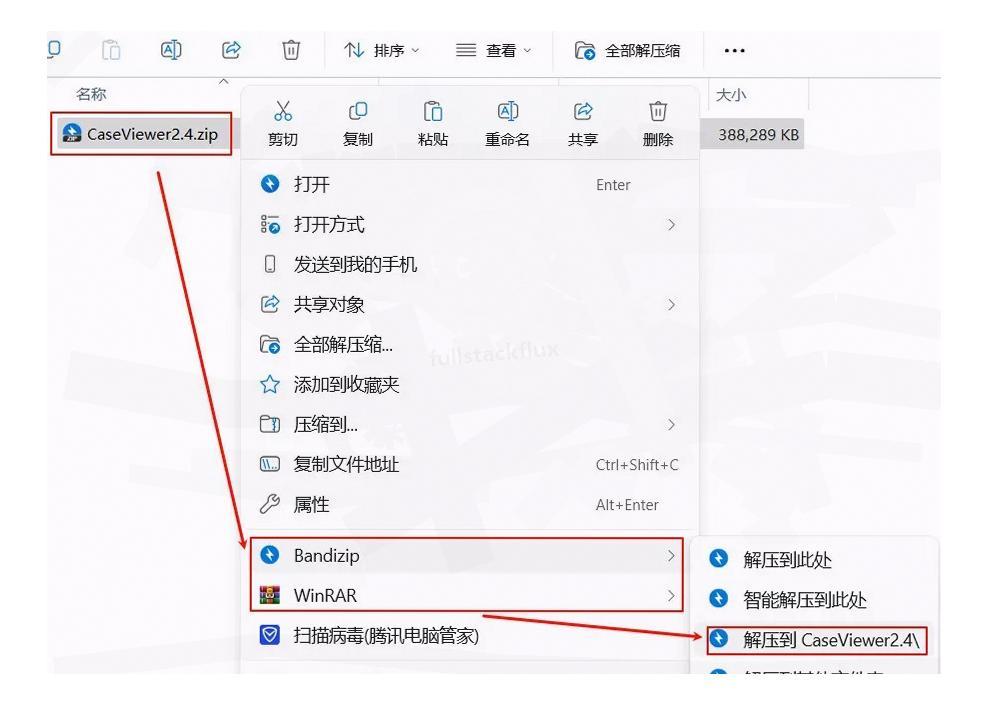Click the 大小 column header
The height and width of the screenshot is (705, 989).
pos(731,95)
